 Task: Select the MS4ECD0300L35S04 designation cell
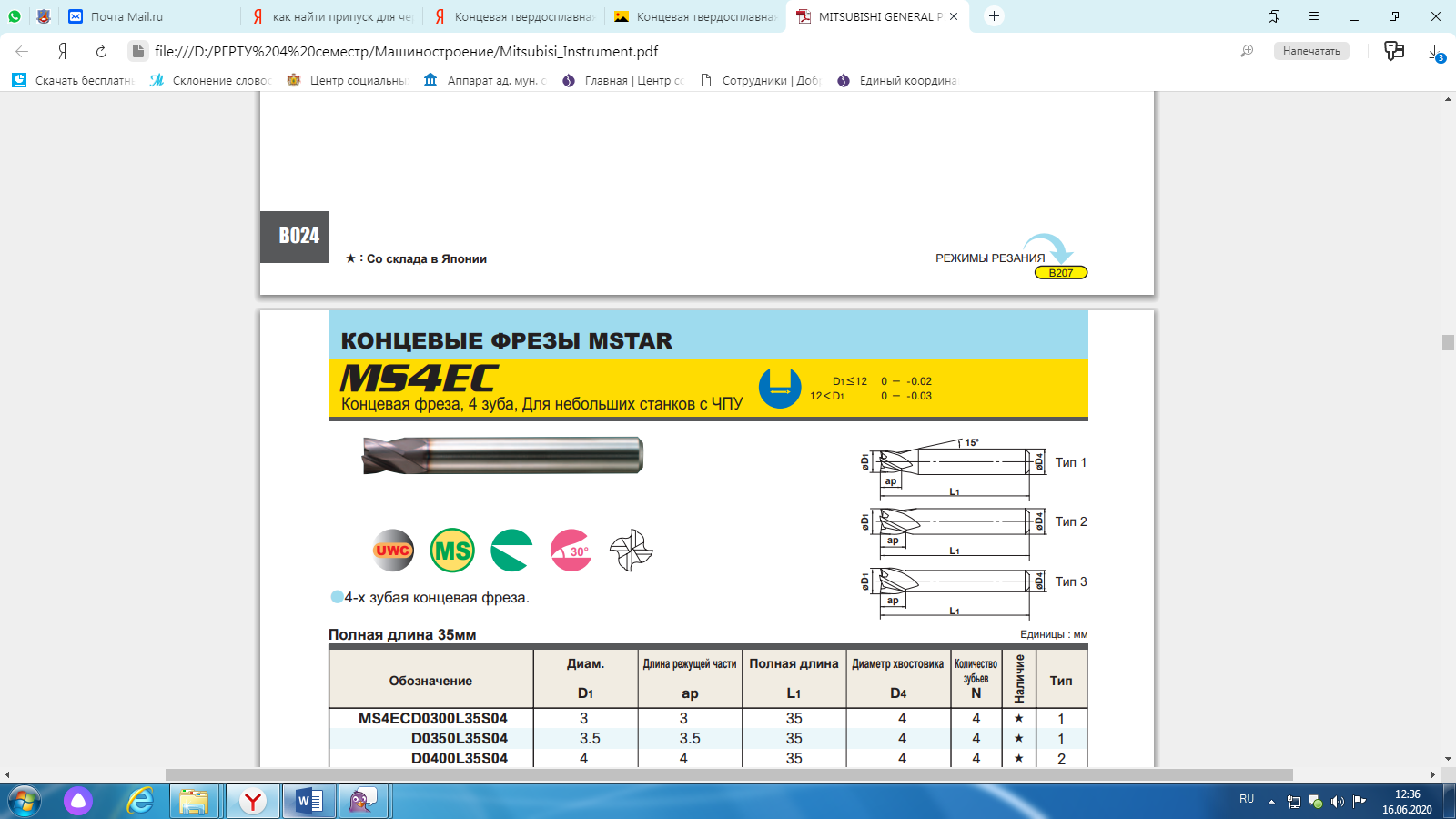[x=432, y=718]
